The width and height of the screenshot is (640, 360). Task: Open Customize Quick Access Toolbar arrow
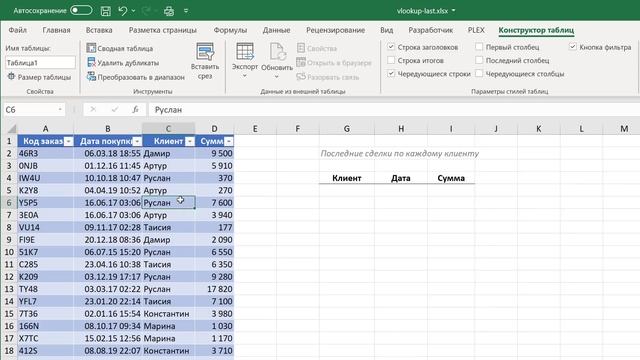tap(186, 11)
